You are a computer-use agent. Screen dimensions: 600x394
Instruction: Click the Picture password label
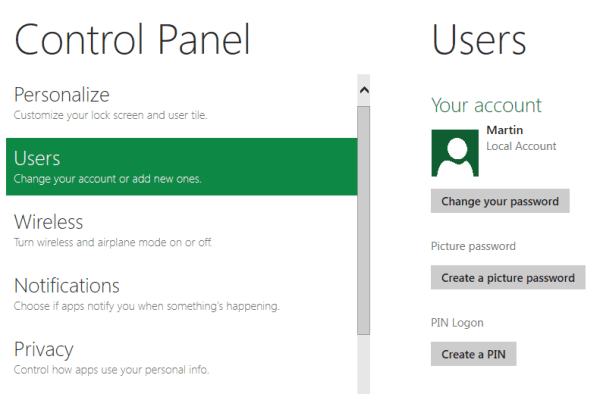point(473,246)
